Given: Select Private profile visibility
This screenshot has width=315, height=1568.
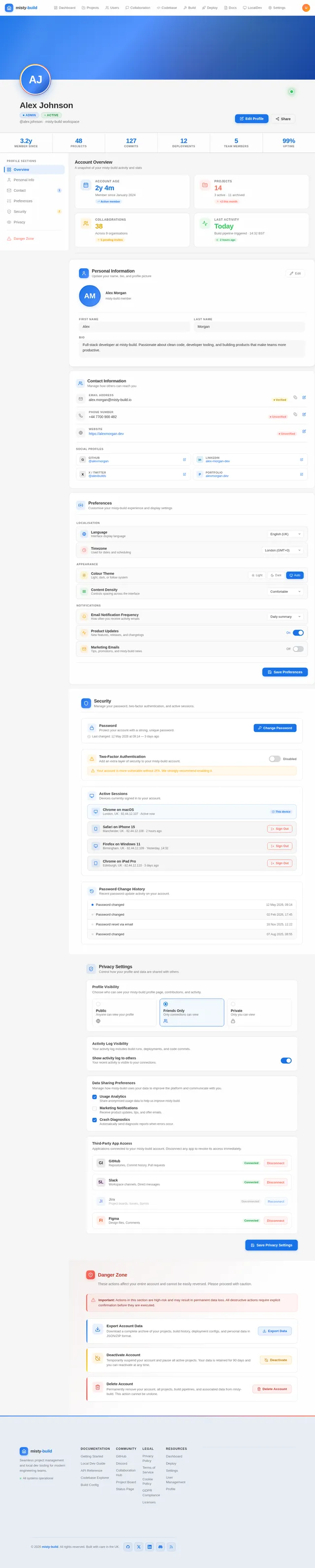Looking at the screenshot, I should (x=259, y=1013).
